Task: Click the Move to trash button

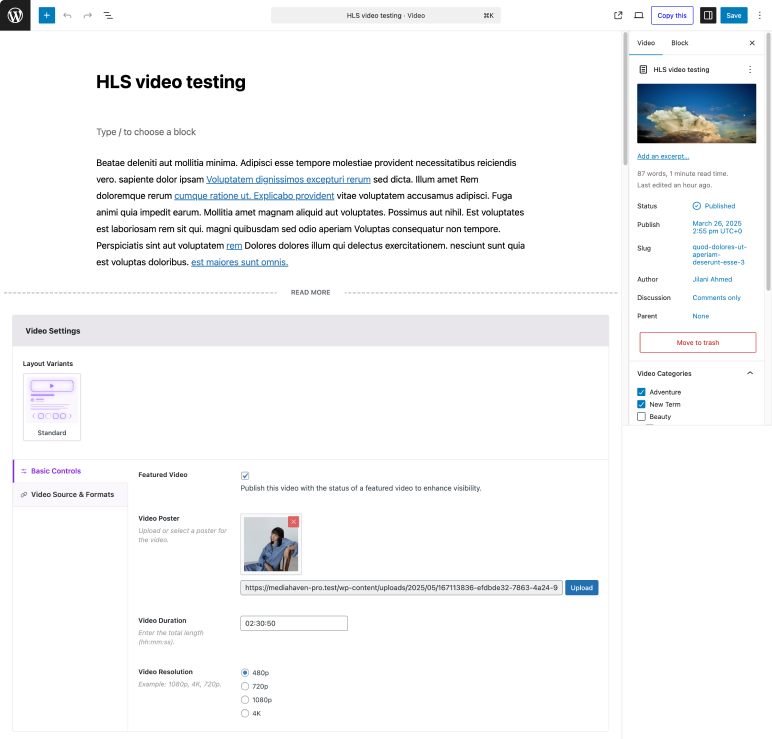Action: pos(697,342)
